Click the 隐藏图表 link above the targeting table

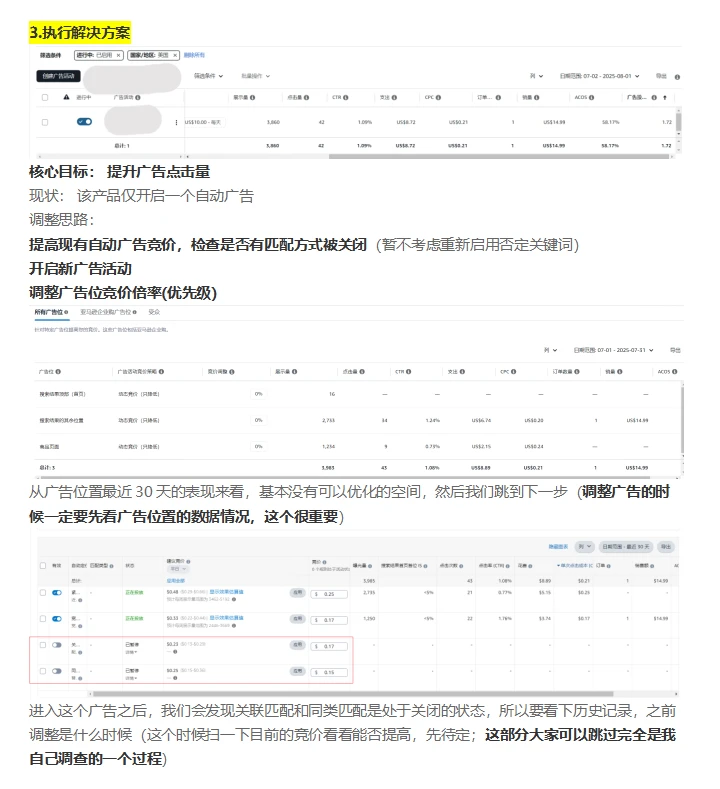coord(558,547)
